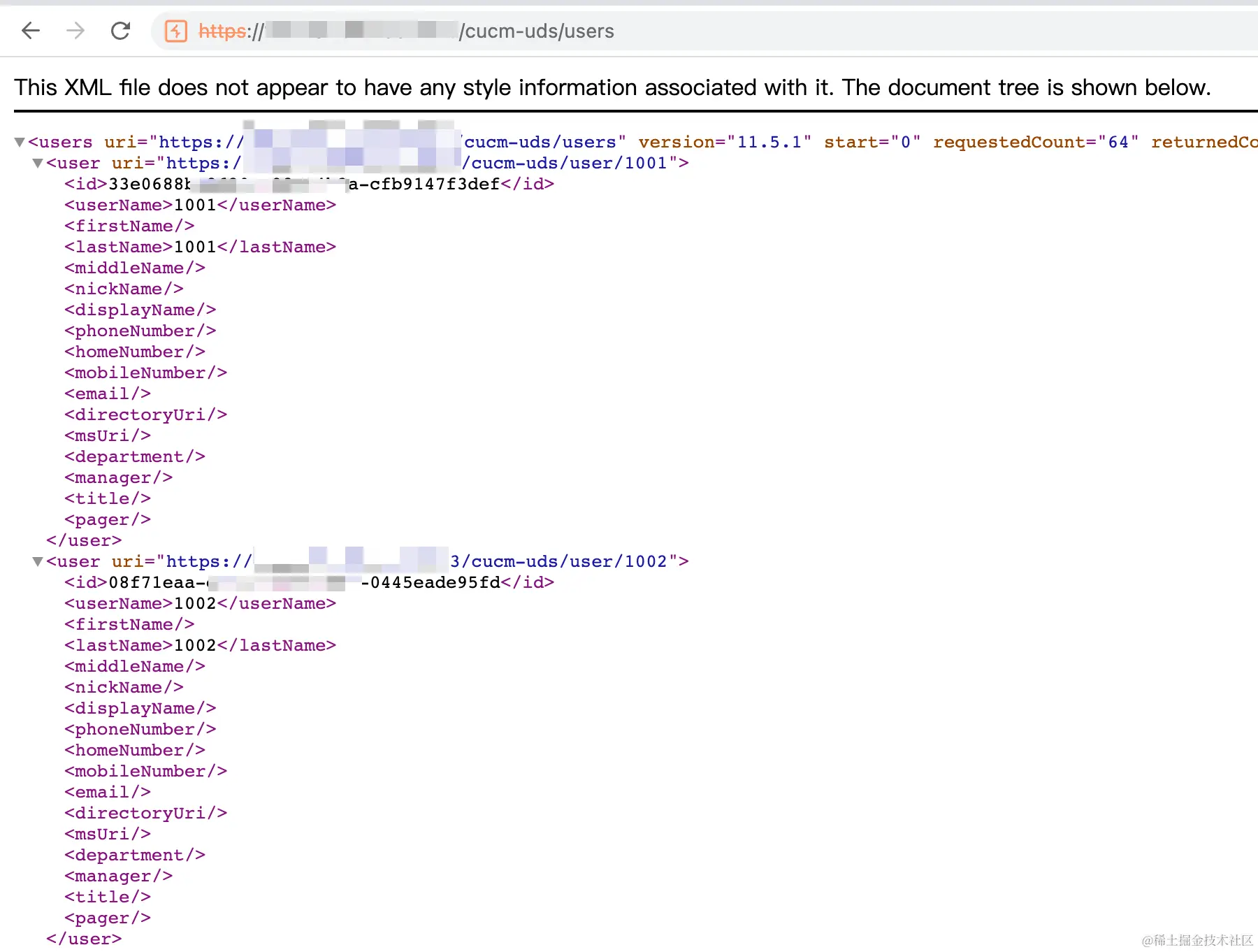1258x952 pixels.
Task: Click the user URI ending in /cucm-uds/user/1002
Action: tap(417, 562)
